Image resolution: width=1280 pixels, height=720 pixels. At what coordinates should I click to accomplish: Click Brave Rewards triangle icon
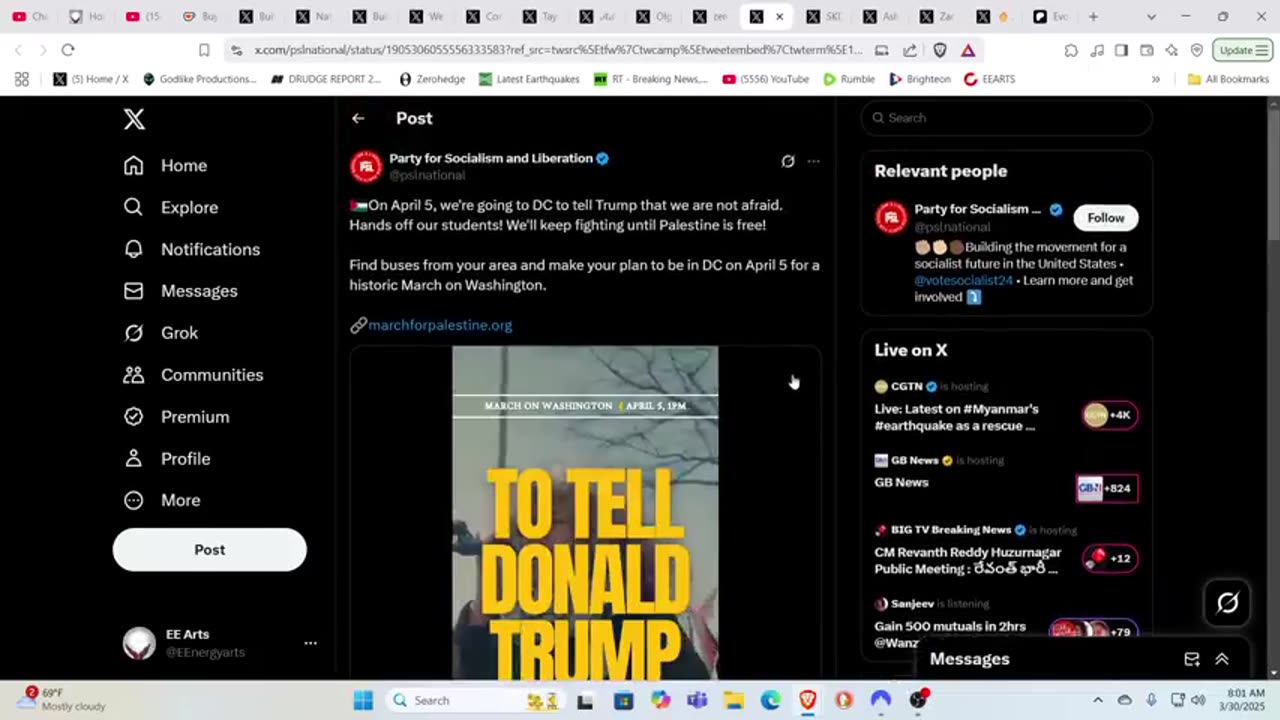[968, 50]
